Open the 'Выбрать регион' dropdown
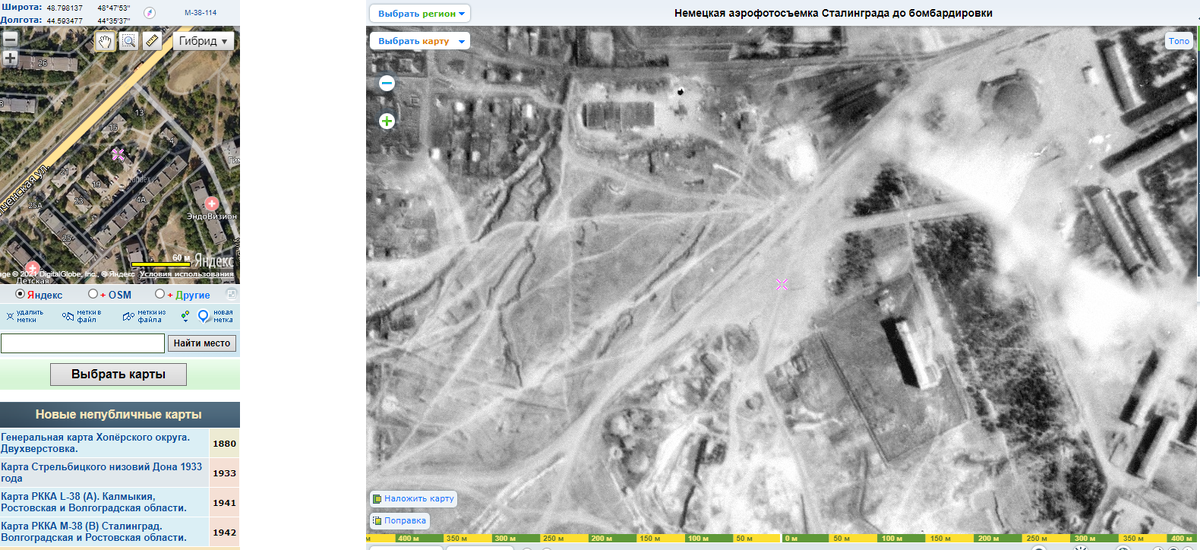 click(x=420, y=14)
